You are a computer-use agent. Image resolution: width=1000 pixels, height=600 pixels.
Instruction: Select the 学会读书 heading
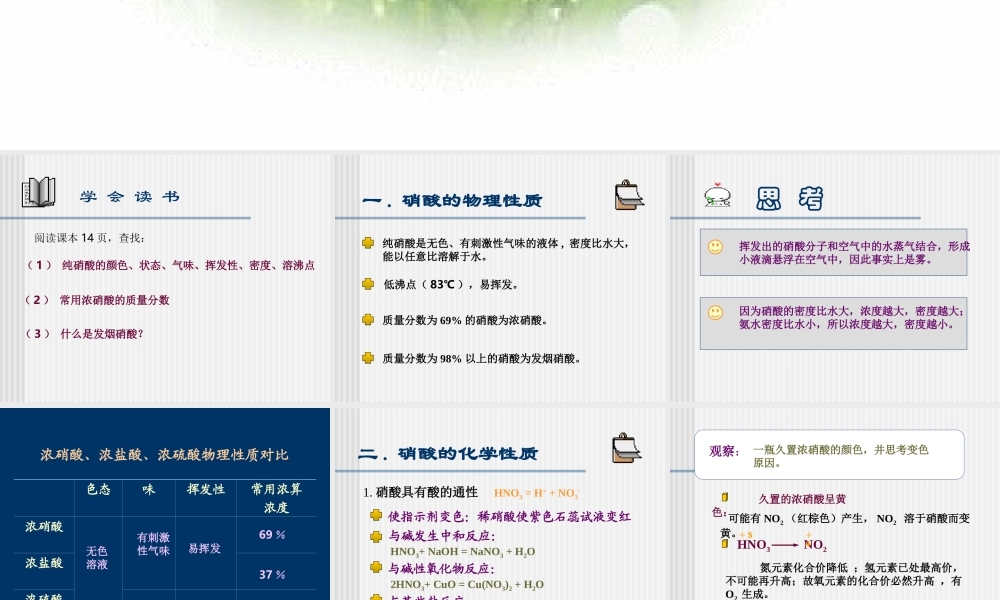pos(130,196)
